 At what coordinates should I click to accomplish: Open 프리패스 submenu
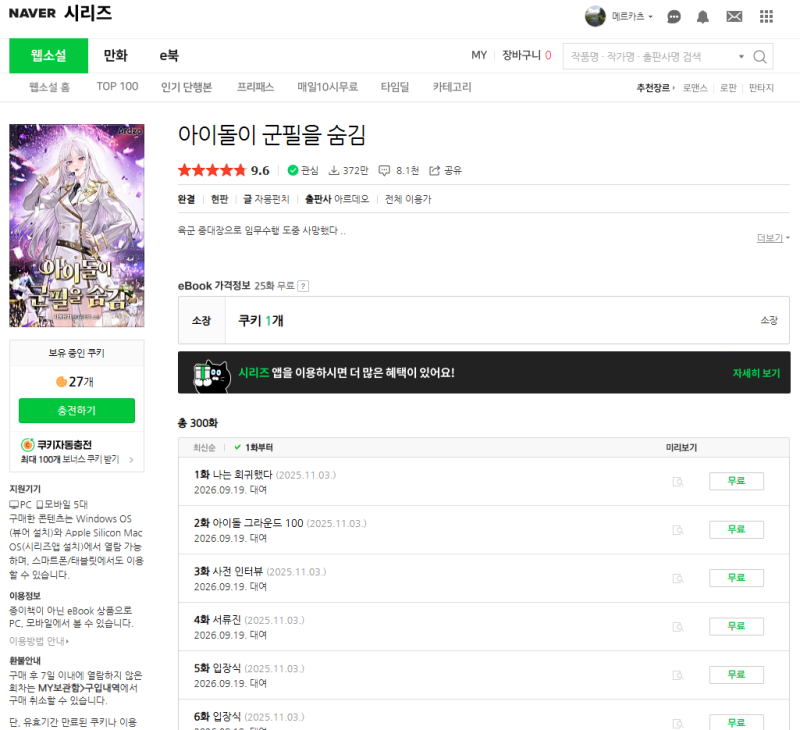[x=255, y=87]
